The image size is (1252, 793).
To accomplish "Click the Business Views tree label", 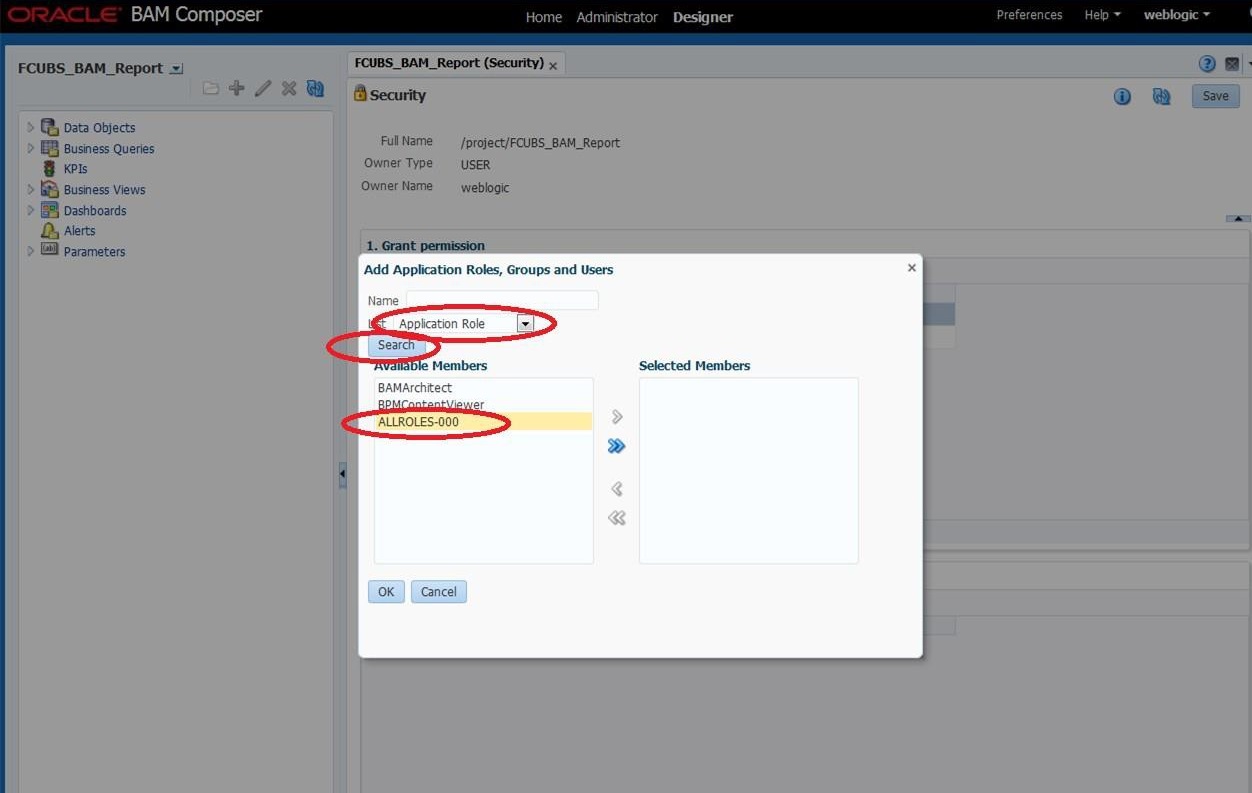I will (104, 190).
